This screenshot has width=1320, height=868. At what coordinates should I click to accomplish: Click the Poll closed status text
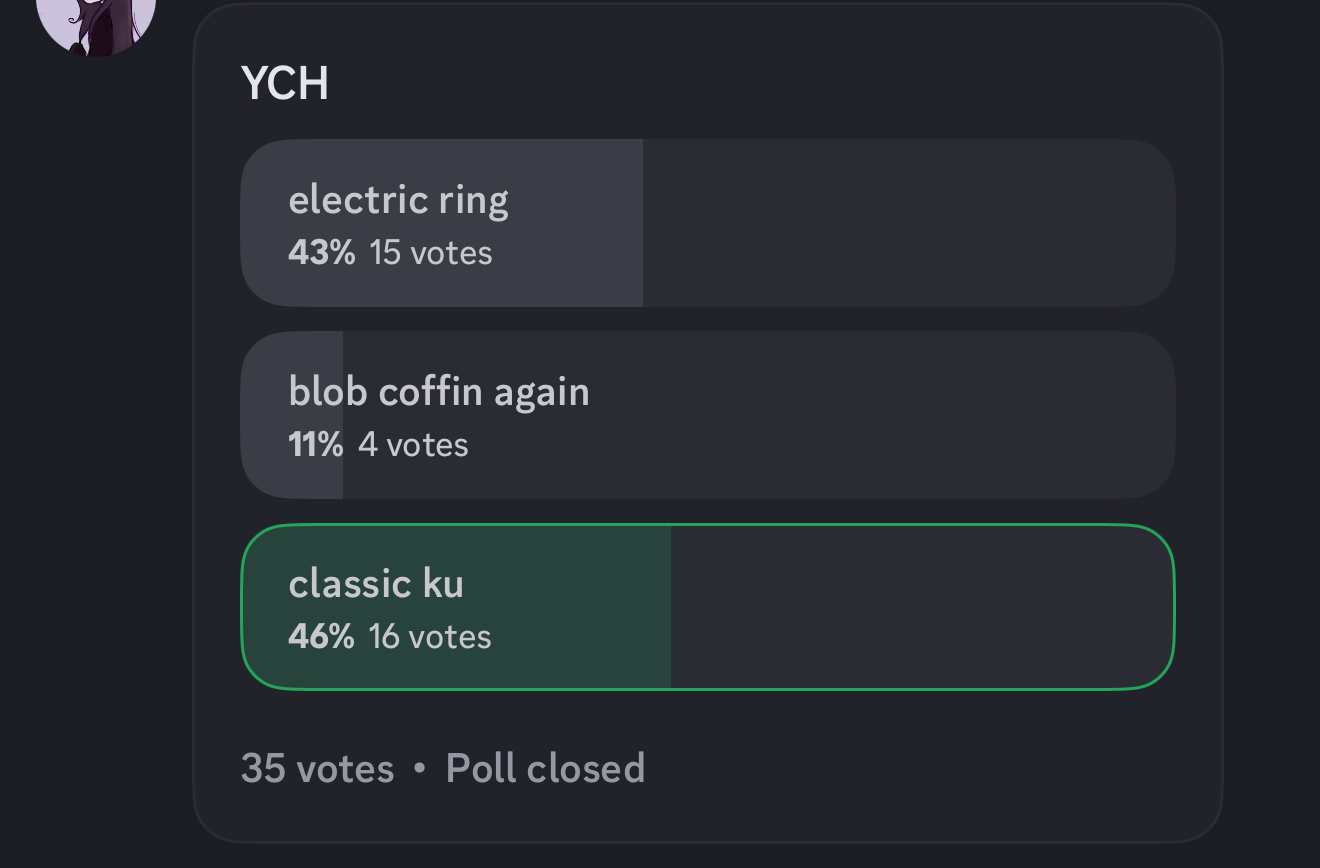pyautogui.click(x=545, y=768)
